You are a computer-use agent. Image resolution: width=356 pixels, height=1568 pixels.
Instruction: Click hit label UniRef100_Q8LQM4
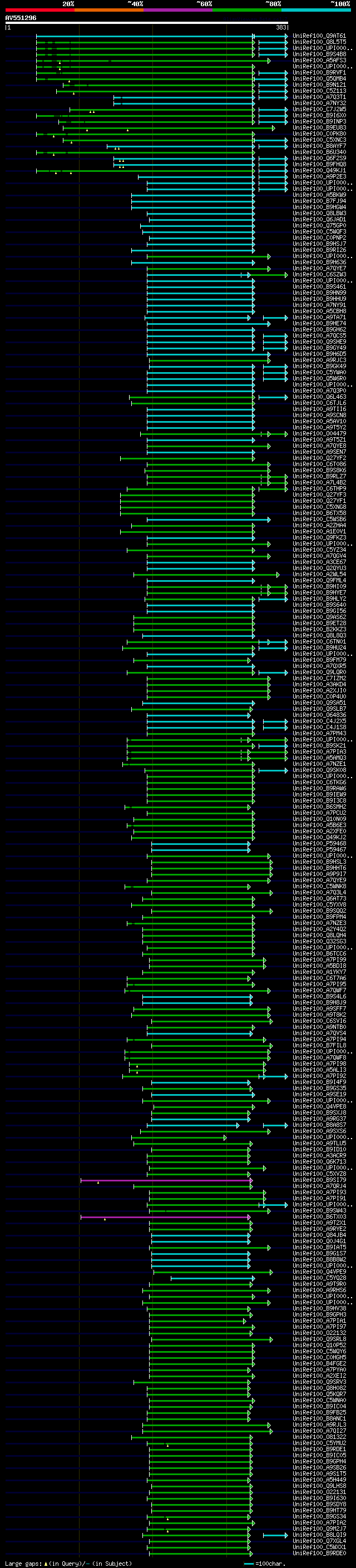319,936
